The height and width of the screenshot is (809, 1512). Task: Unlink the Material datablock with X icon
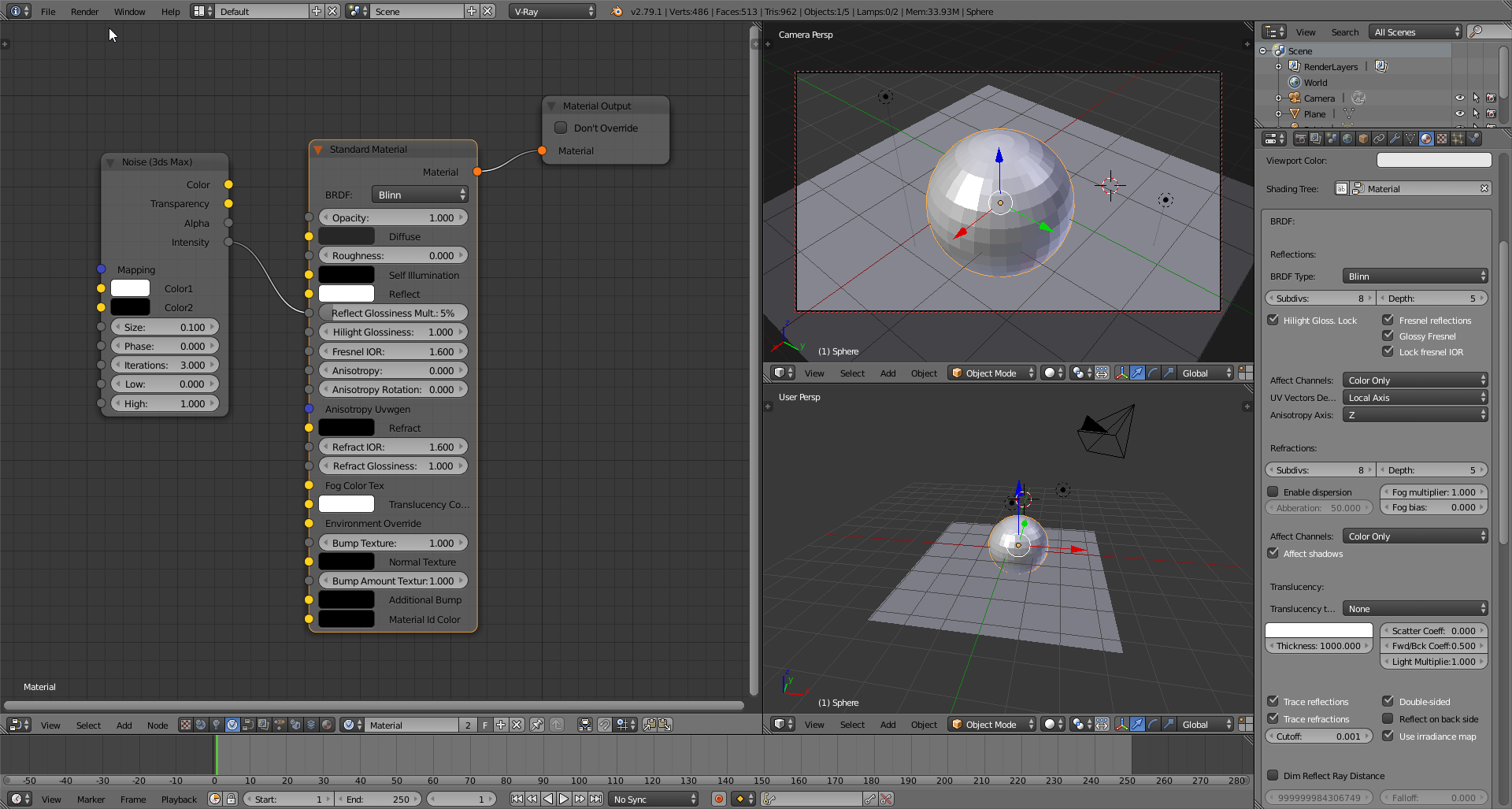click(x=517, y=725)
